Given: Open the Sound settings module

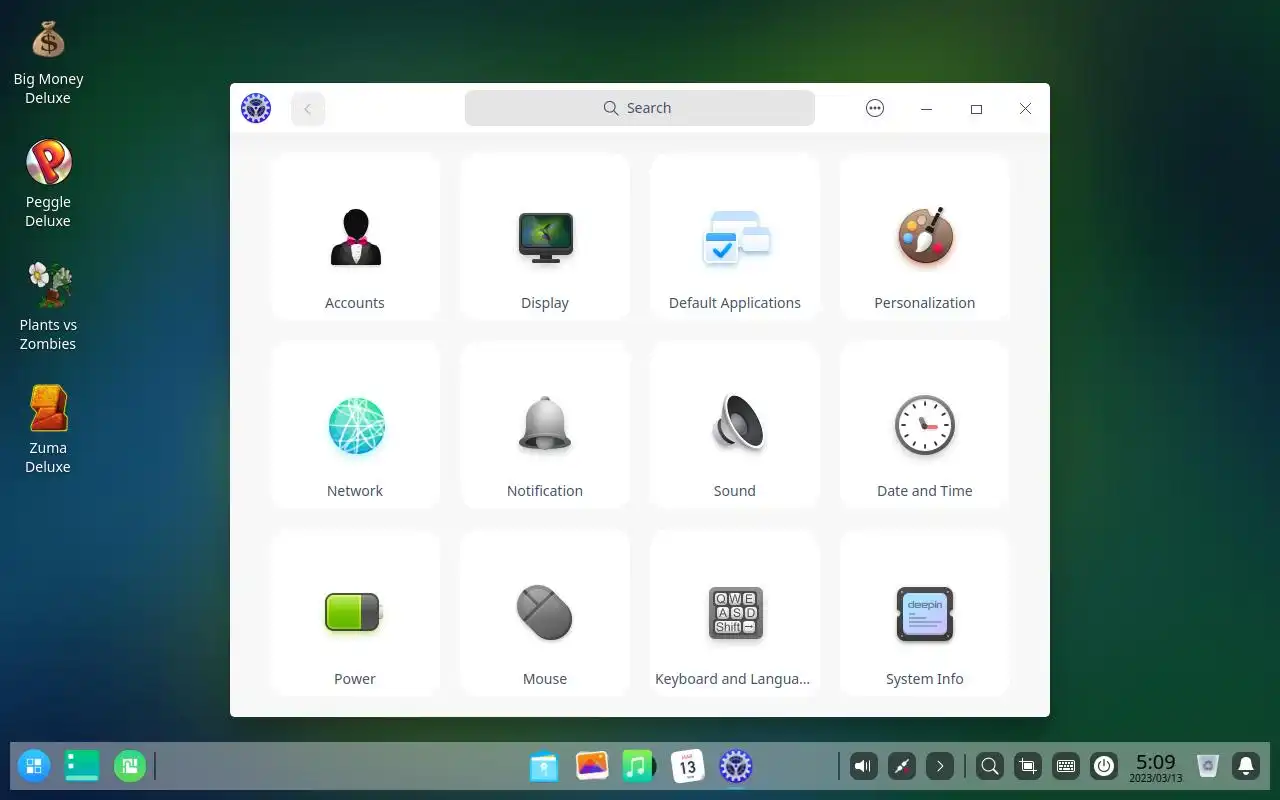Looking at the screenshot, I should pos(735,425).
